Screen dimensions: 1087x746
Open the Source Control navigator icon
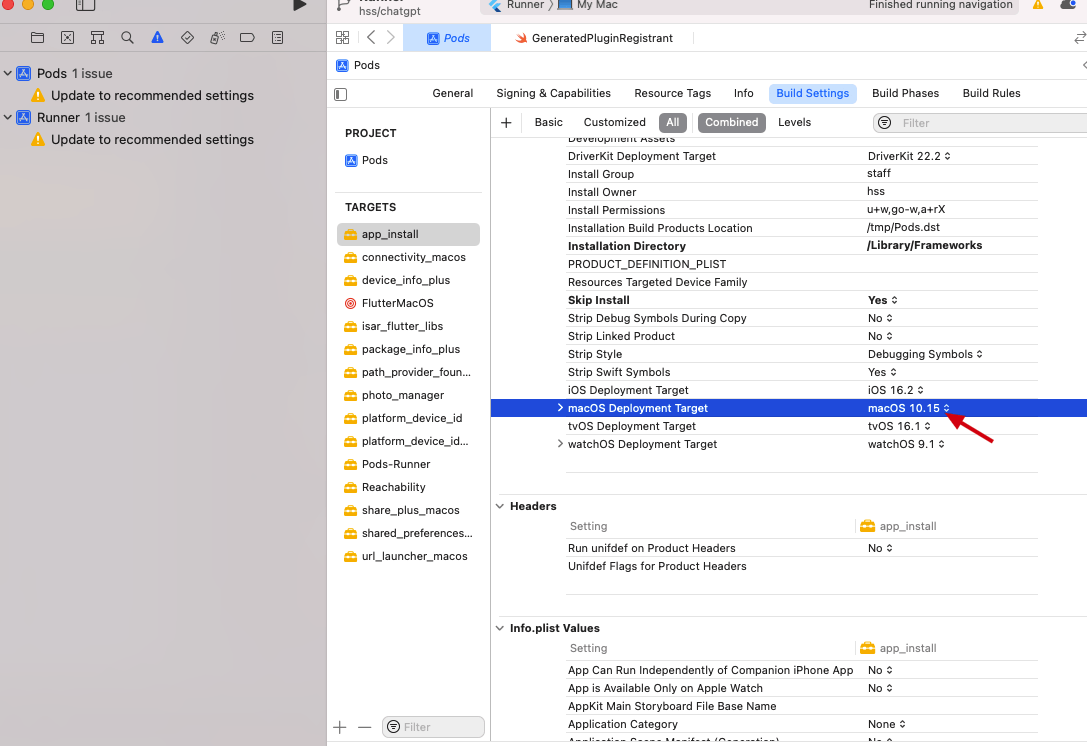click(x=67, y=37)
